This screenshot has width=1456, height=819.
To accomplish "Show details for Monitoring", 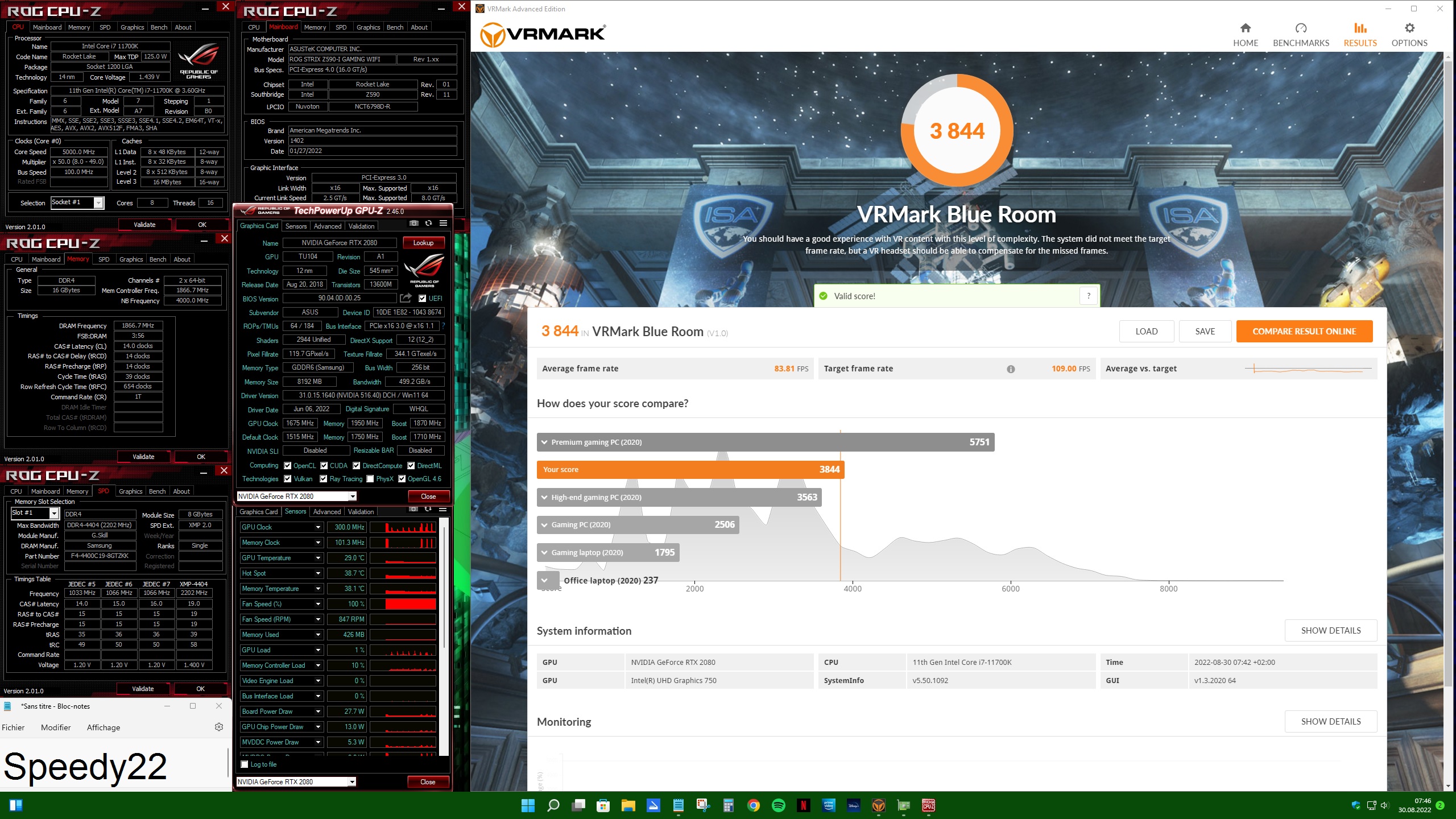I will click(1330, 721).
